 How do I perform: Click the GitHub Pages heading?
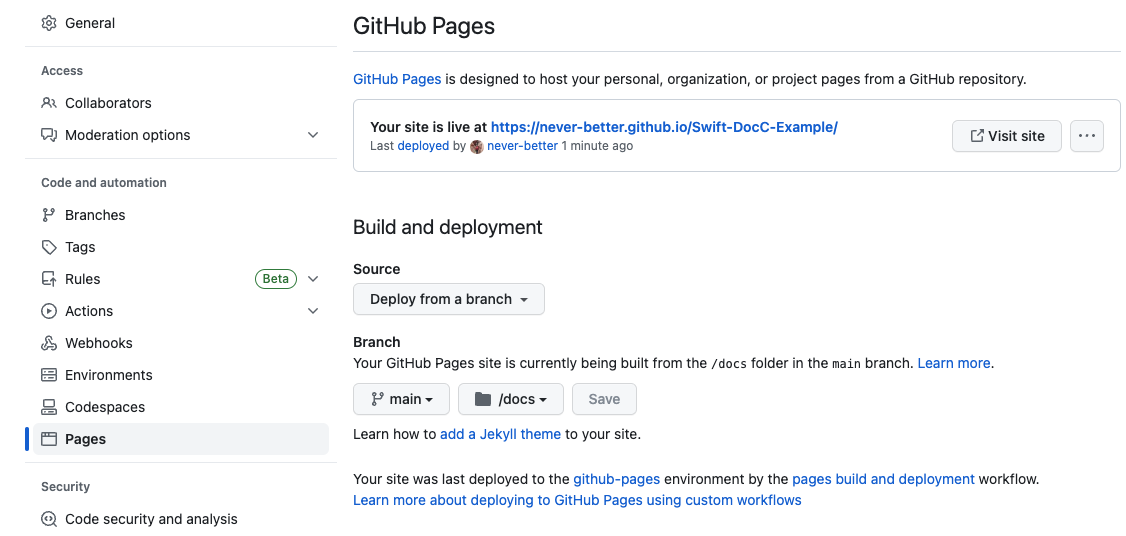pos(424,27)
